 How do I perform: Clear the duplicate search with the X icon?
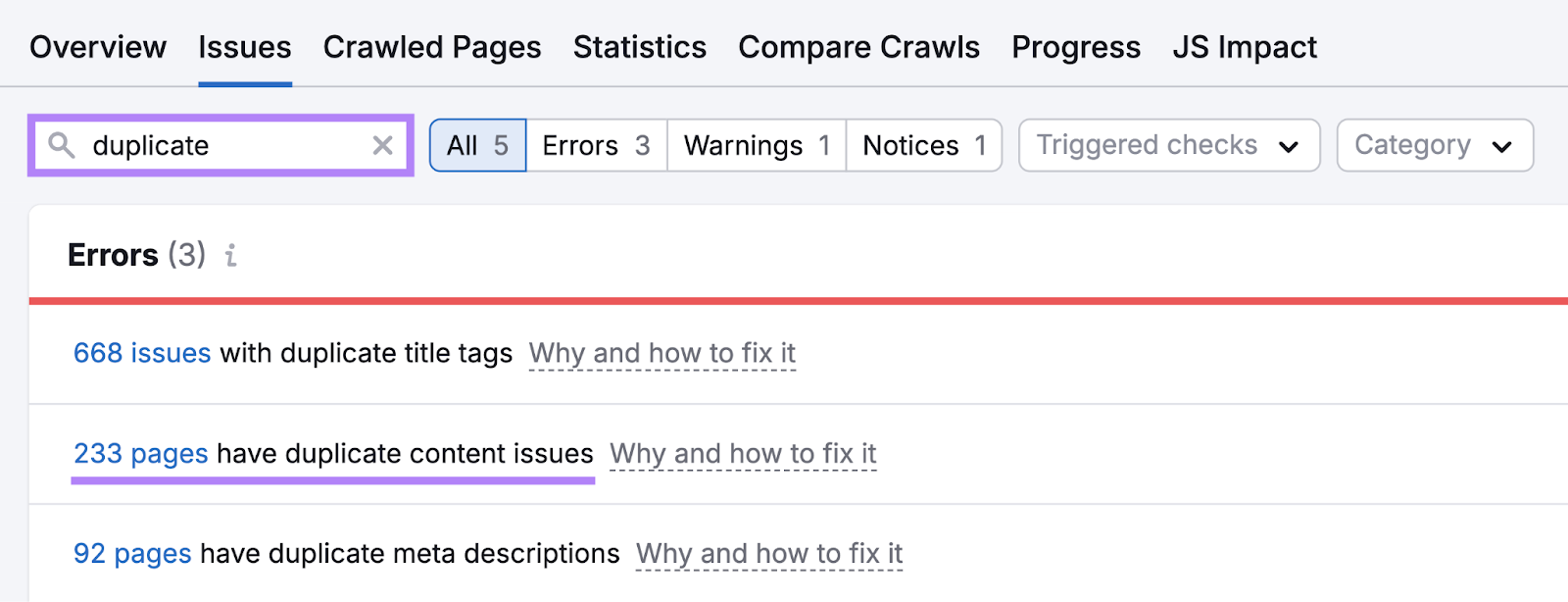(382, 145)
